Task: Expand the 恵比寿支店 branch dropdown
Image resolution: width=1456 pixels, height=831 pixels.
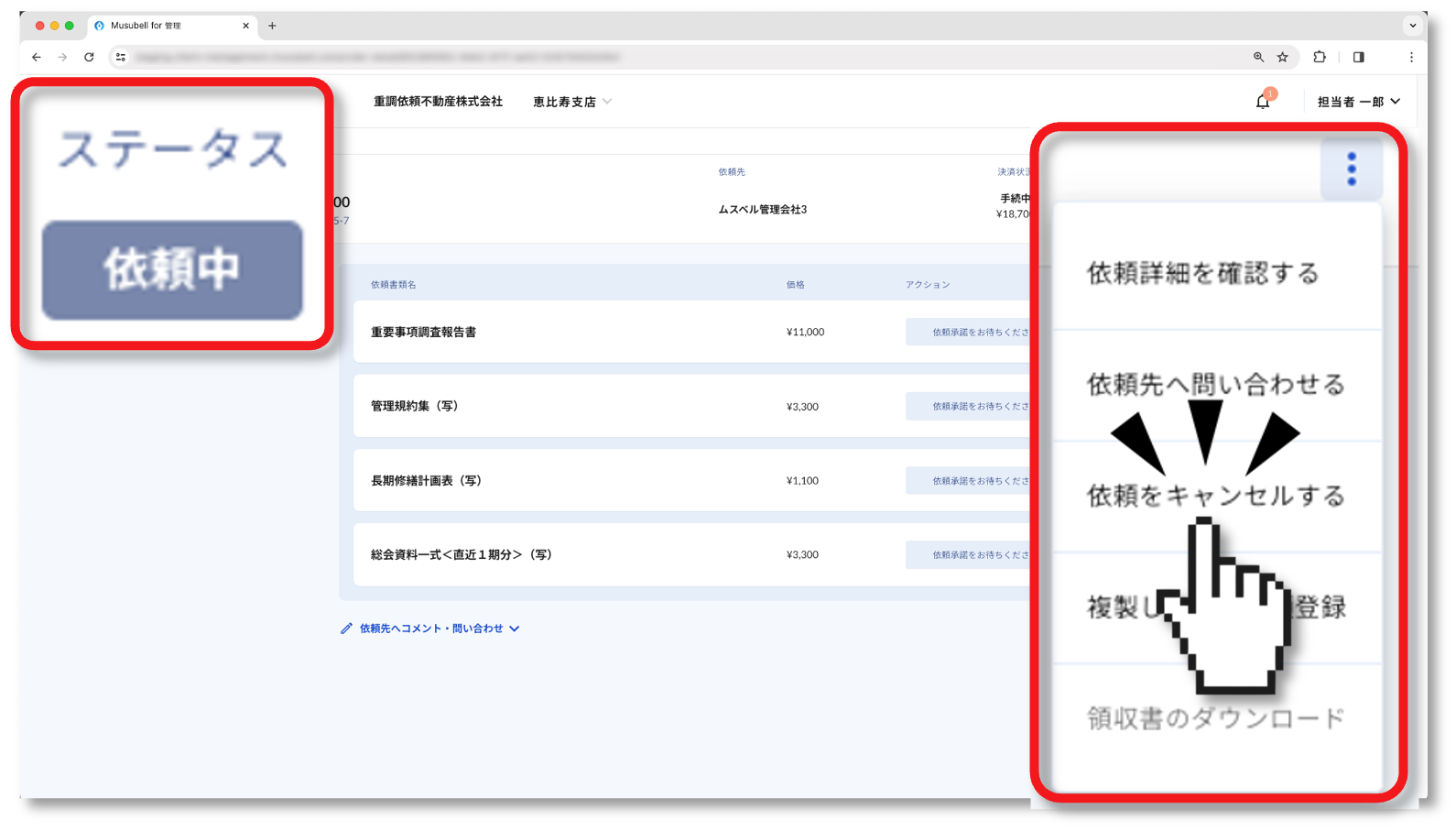Action: coord(572,102)
